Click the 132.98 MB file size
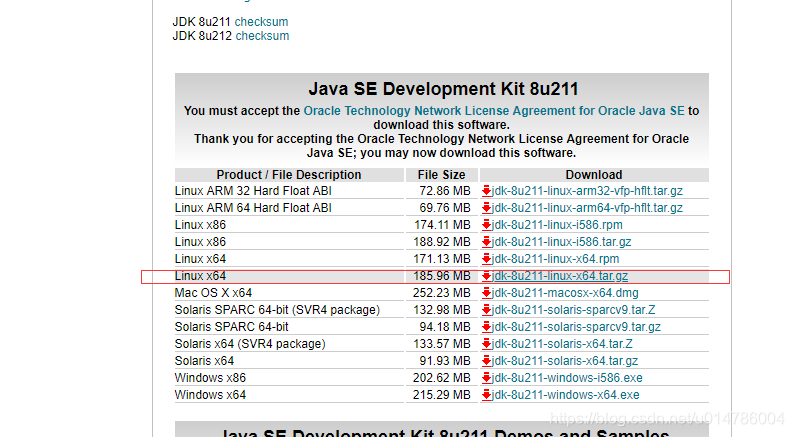The image size is (794, 437). pyautogui.click(x=442, y=310)
